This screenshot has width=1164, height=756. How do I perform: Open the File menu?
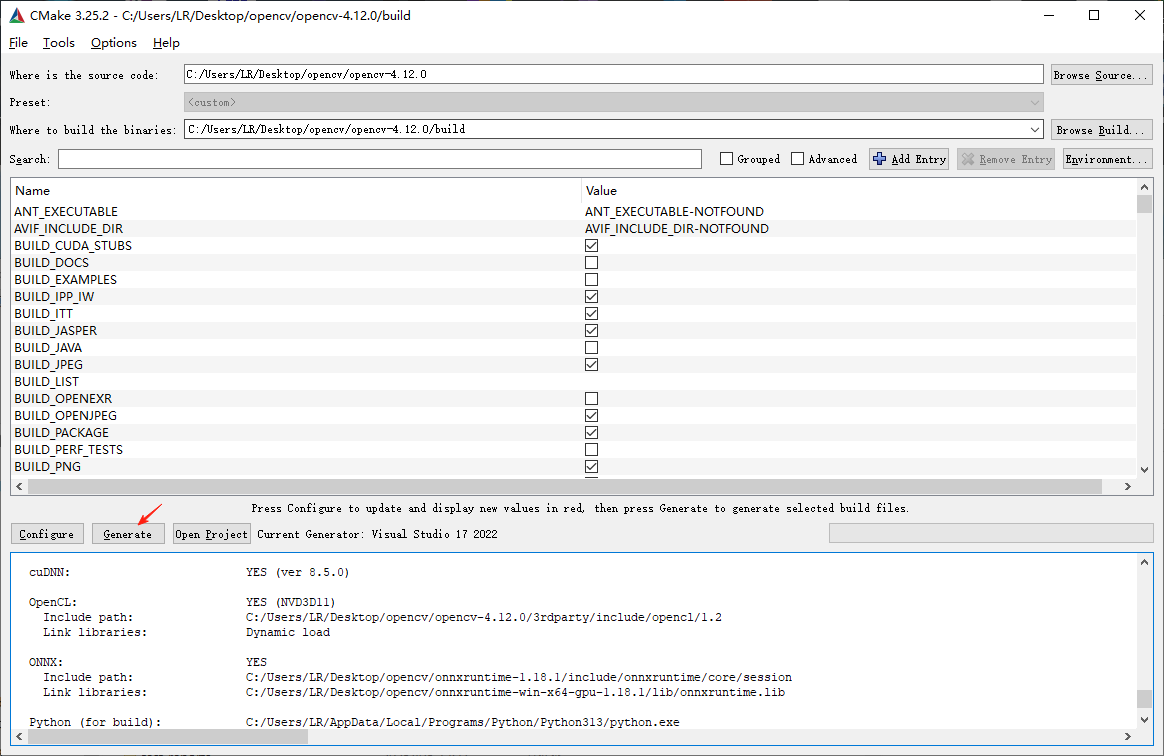click(x=18, y=43)
